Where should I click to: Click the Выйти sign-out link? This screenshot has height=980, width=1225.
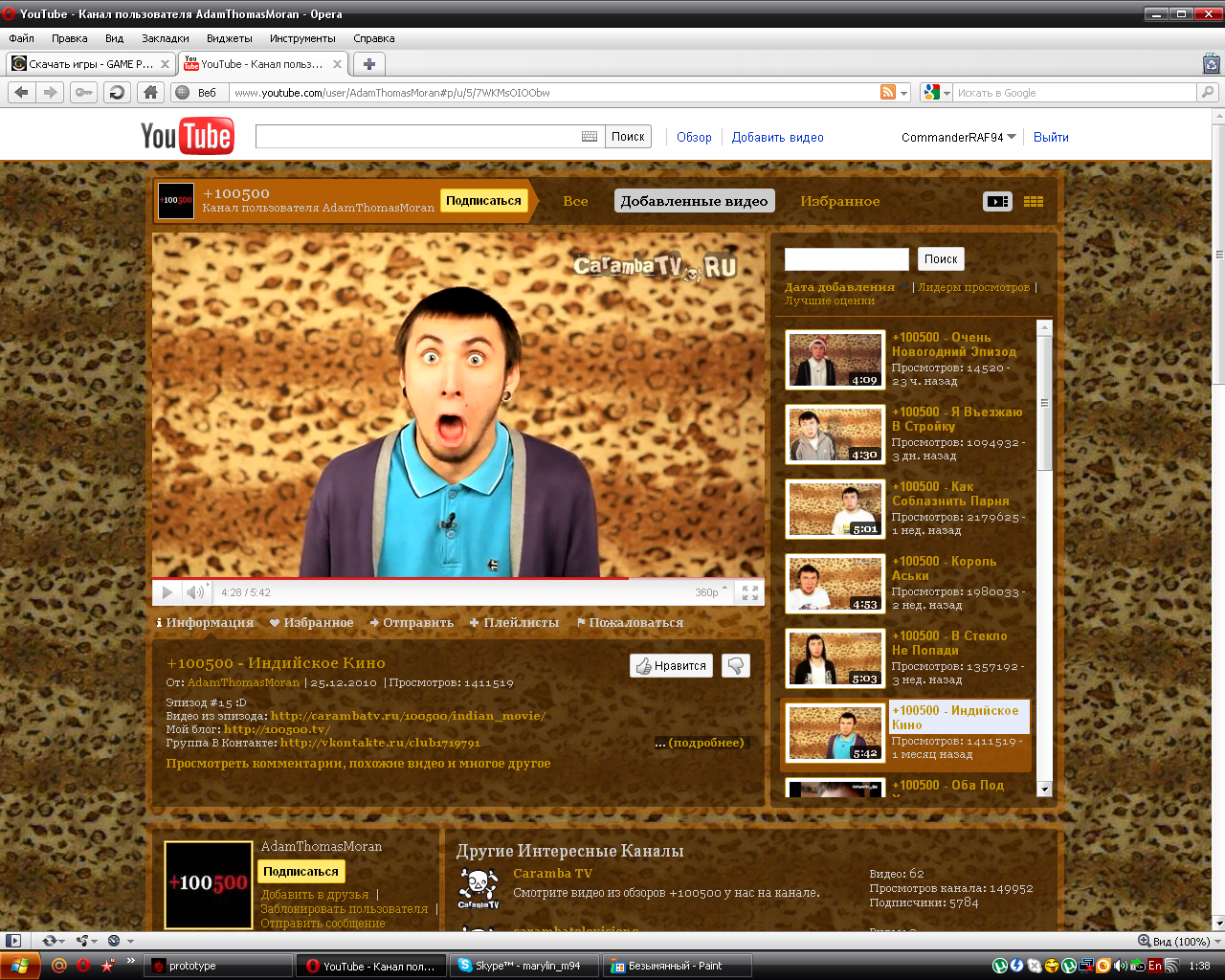click(x=1051, y=137)
